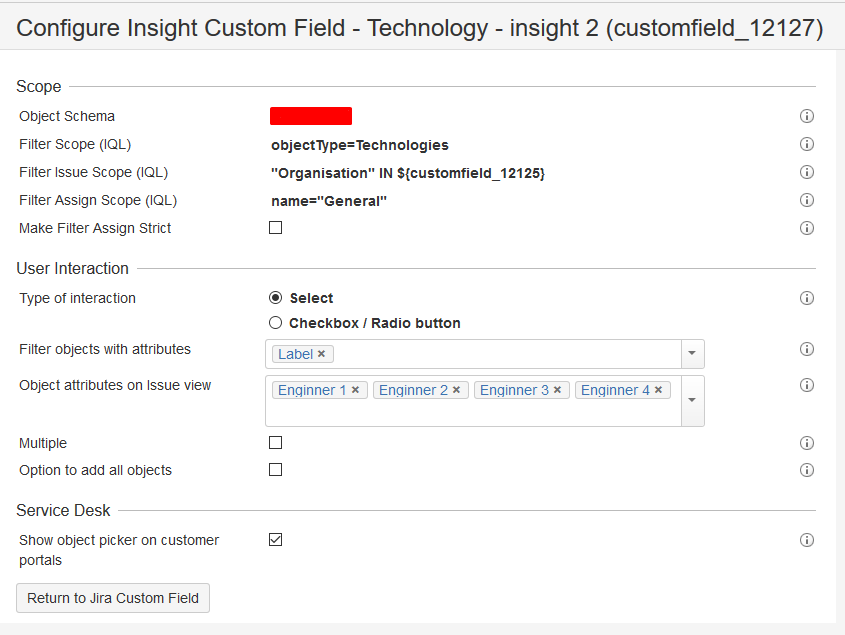Viewport: 845px width, 635px height.
Task: Click the Enginner 3 attribute label
Action: click(514, 390)
